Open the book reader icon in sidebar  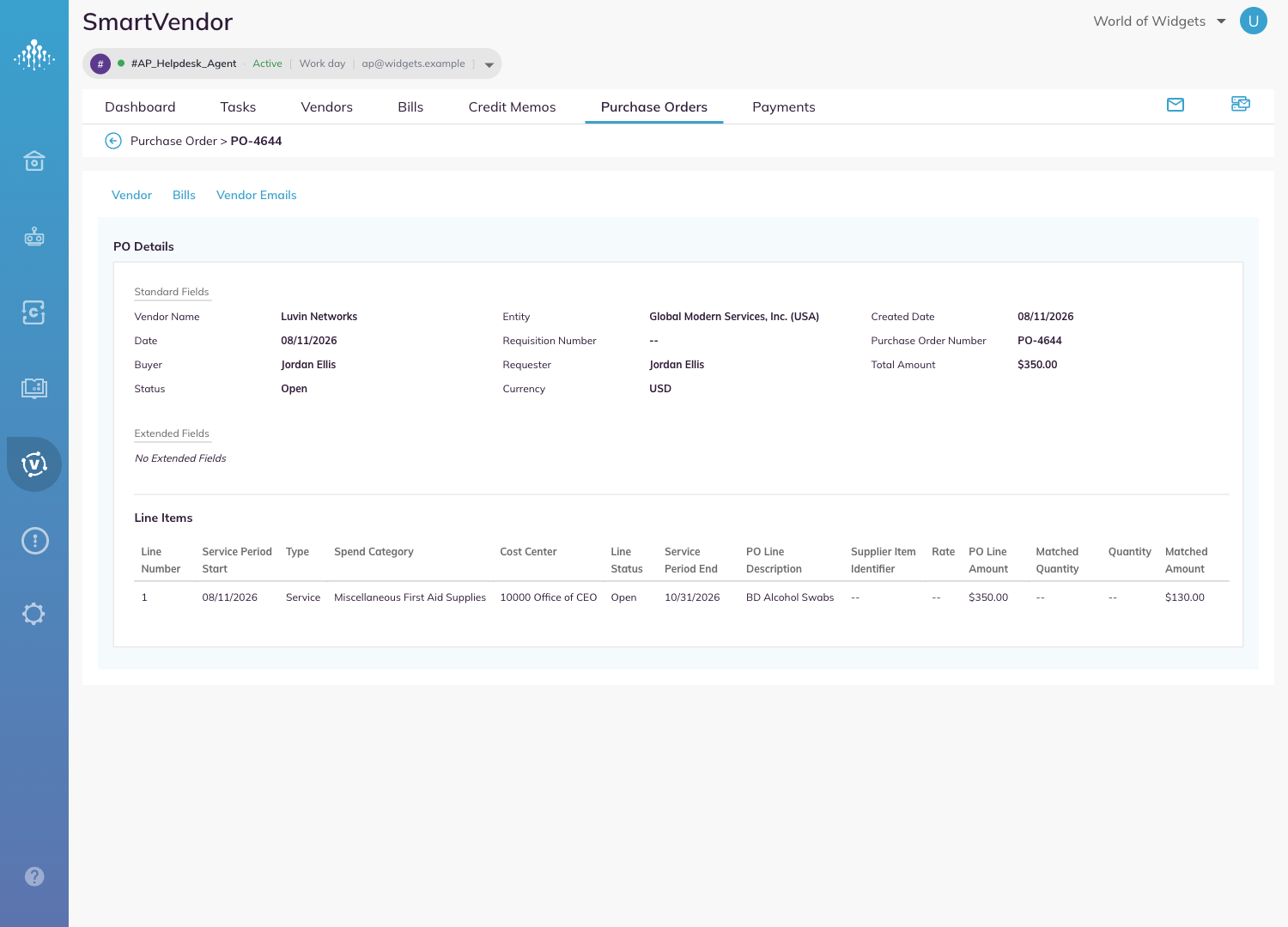pyautogui.click(x=34, y=388)
